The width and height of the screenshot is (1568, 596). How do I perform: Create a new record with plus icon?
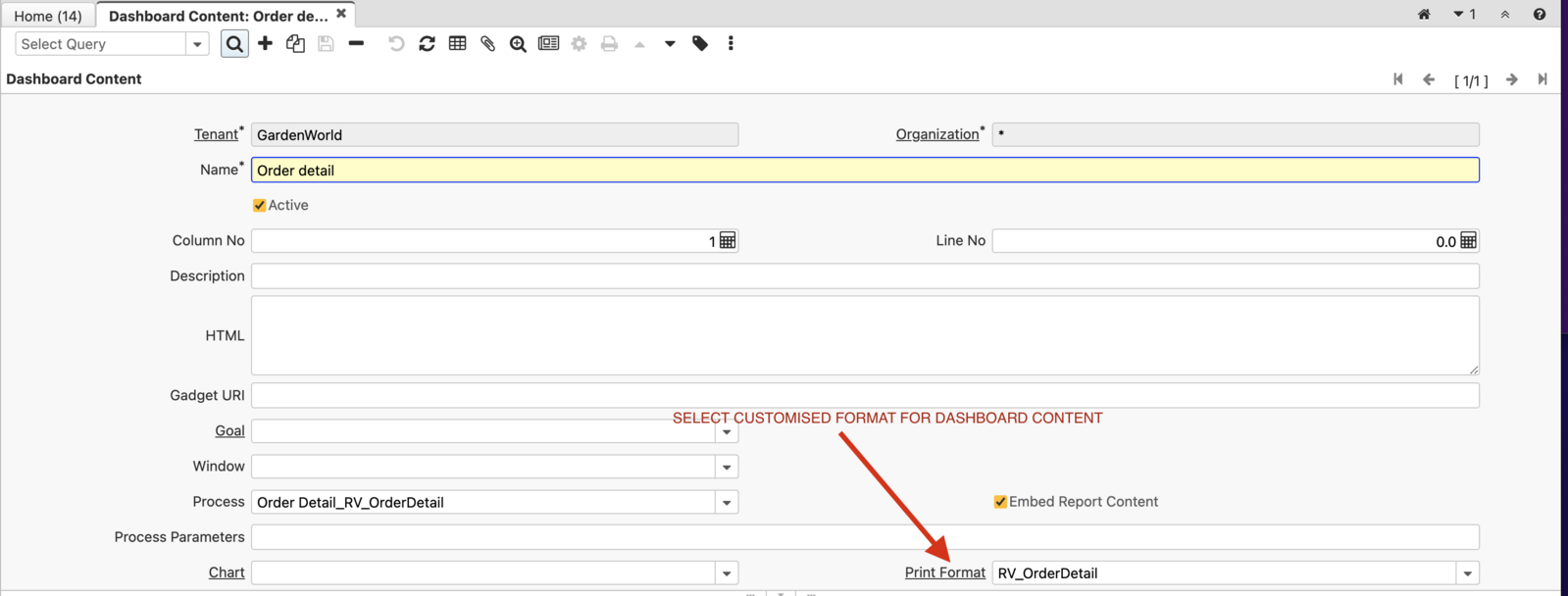pos(265,44)
